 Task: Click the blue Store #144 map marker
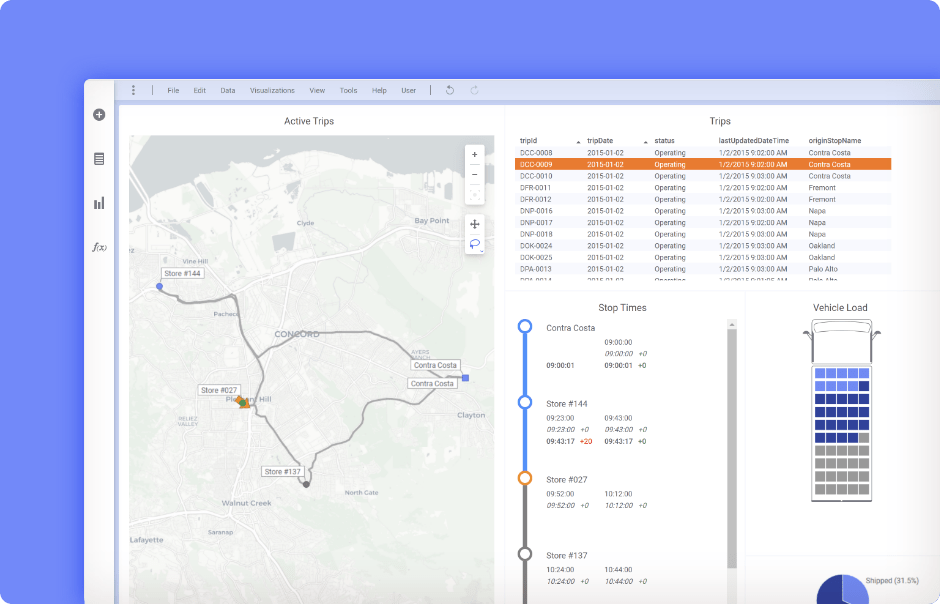coord(159,286)
